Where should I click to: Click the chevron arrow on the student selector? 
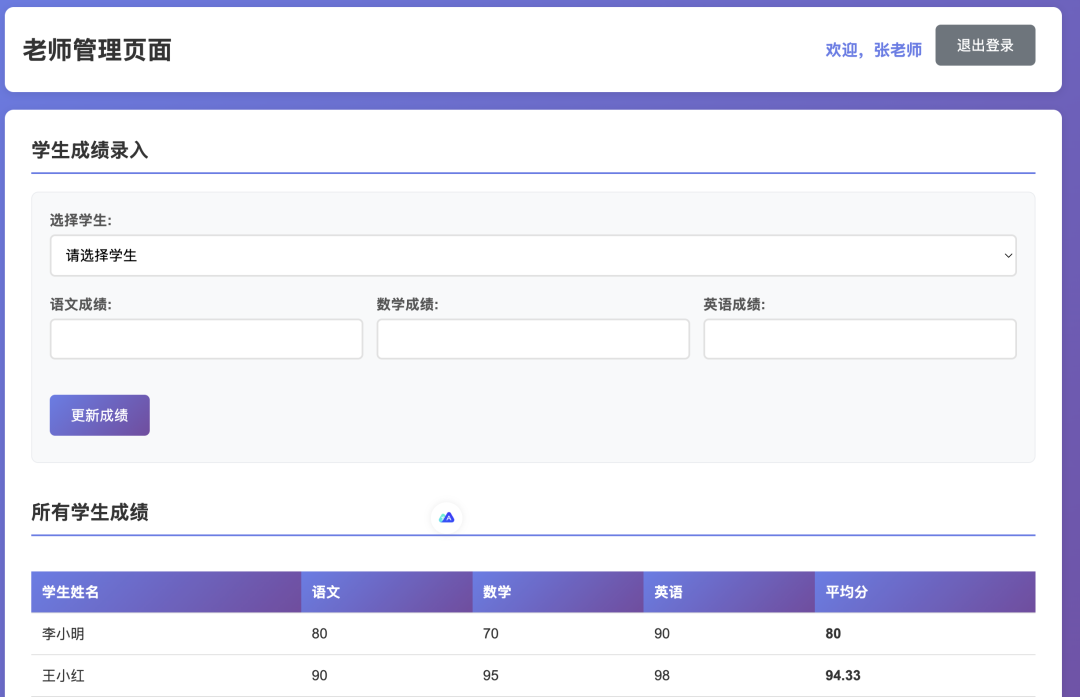tap(1007, 255)
